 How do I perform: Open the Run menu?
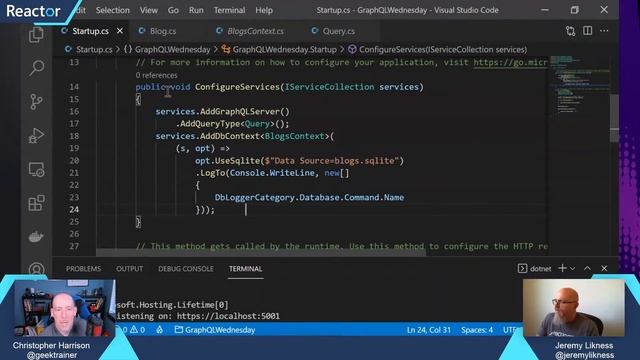coord(196,10)
